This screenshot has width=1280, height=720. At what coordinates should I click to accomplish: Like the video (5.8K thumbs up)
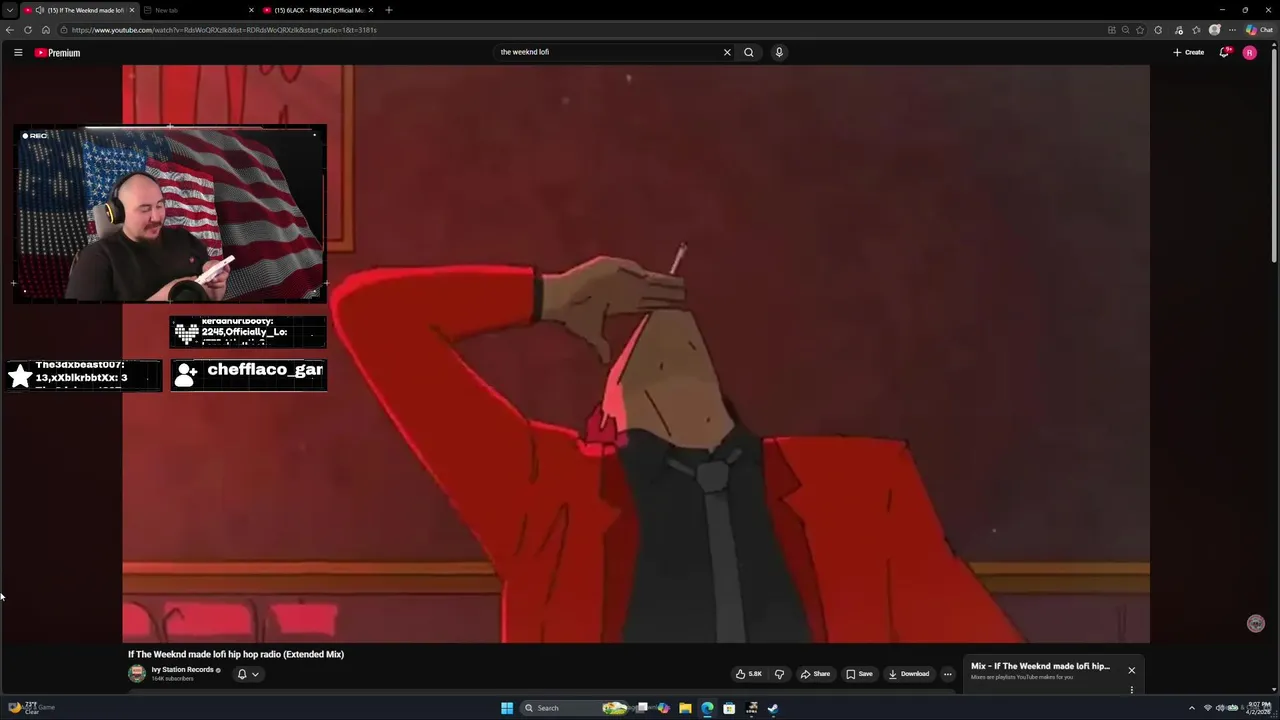coord(748,674)
